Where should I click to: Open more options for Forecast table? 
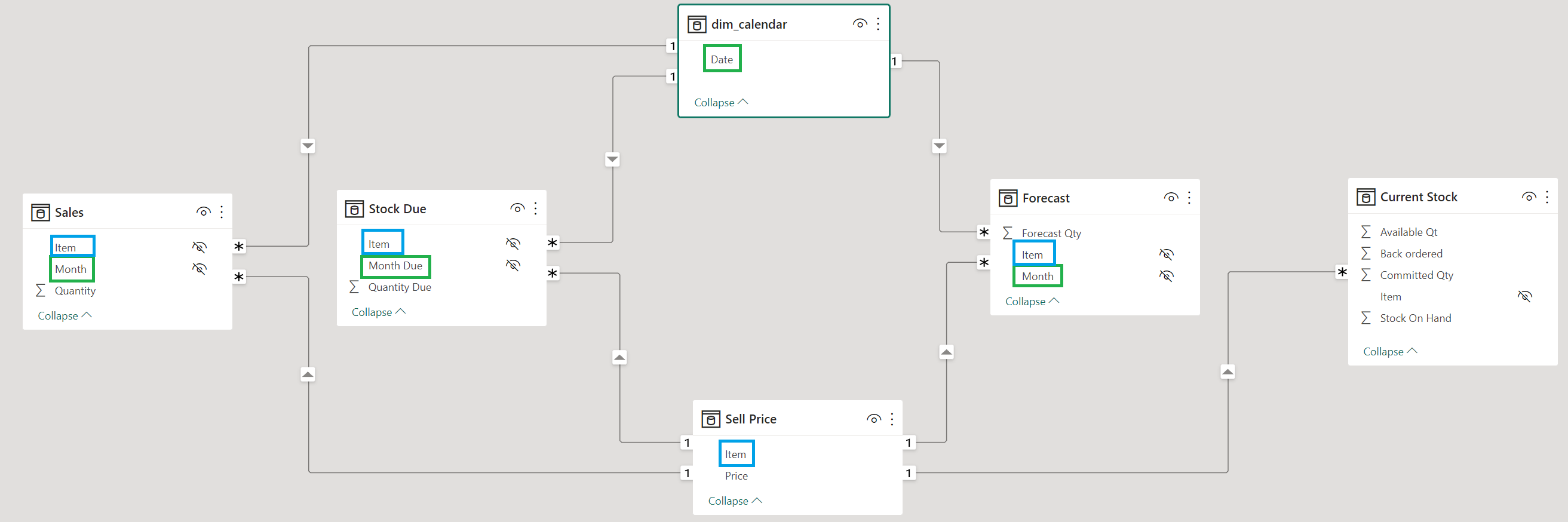1189,197
